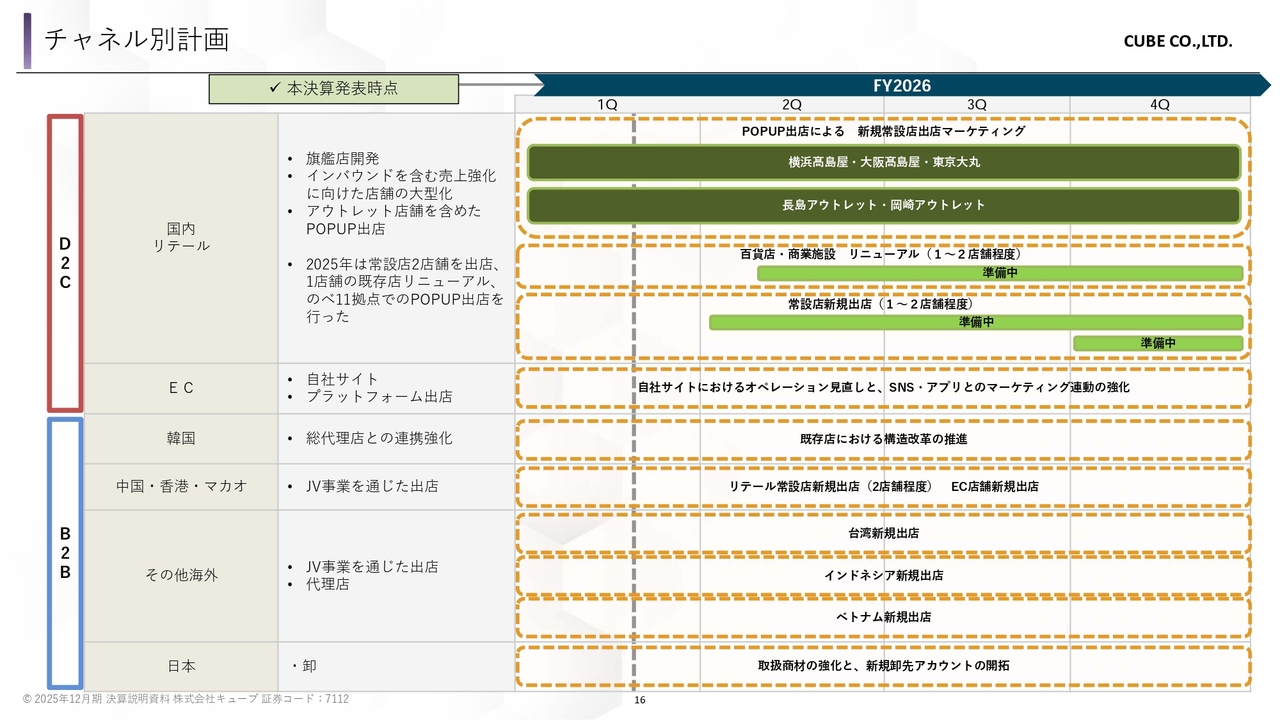Select the dark green 横浜高島屋・大阪高島屋・東京大丸 bar
Viewport: 1280px width, 720px height.
coord(883,162)
